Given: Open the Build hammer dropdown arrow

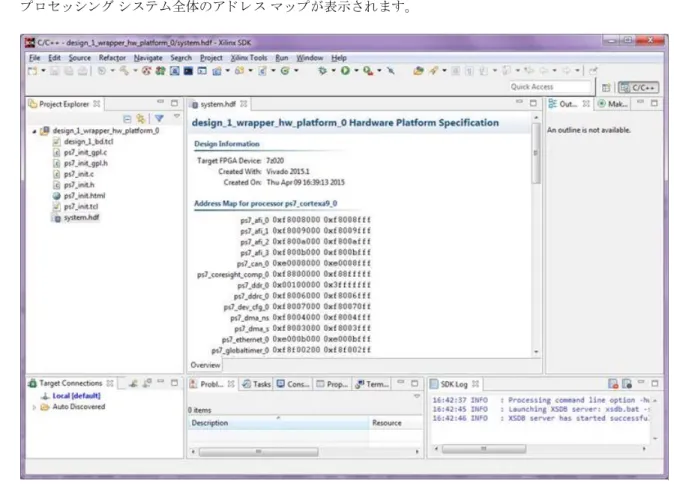Looking at the screenshot, I should pyautogui.click(x=135, y=70).
